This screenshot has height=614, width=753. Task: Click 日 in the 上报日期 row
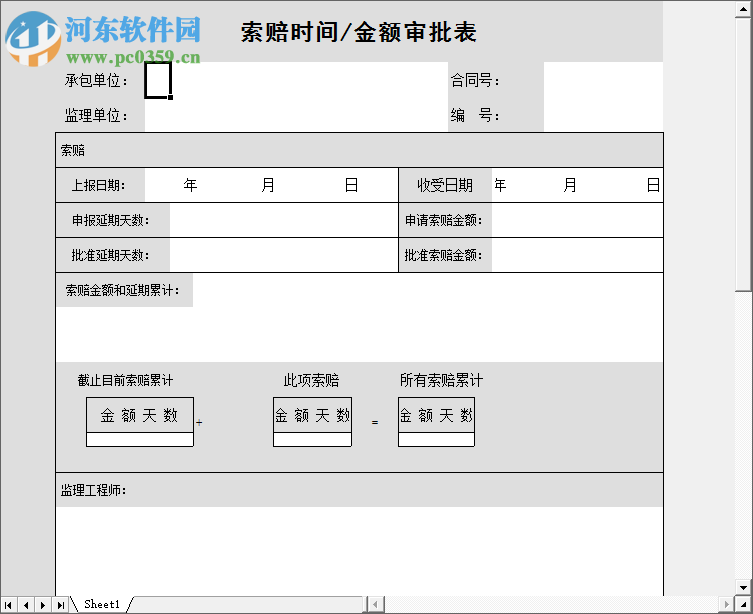point(351,185)
